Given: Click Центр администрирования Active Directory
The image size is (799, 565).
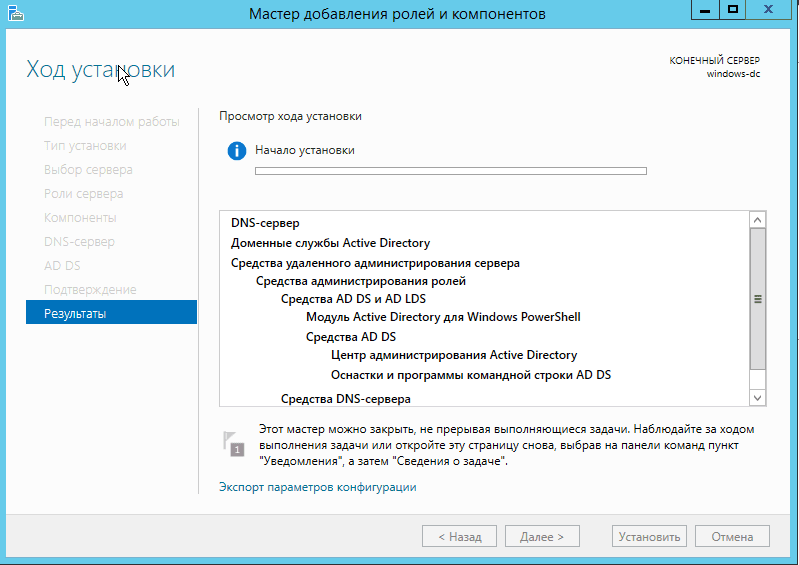Looking at the screenshot, I should (x=454, y=355).
